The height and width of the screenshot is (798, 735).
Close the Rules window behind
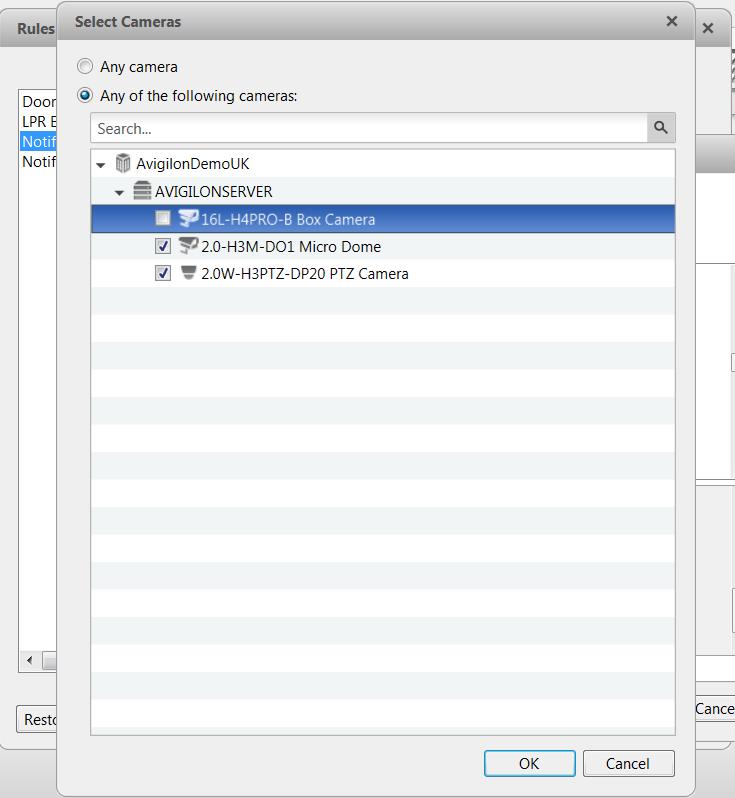pyautogui.click(x=708, y=28)
